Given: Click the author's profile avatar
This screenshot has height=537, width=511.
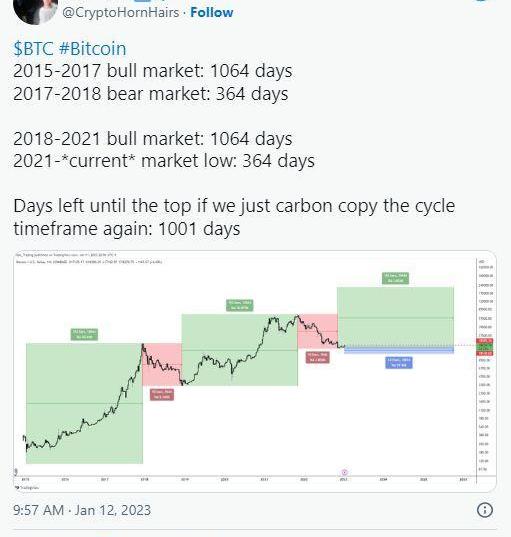Looking at the screenshot, I should point(36,10).
